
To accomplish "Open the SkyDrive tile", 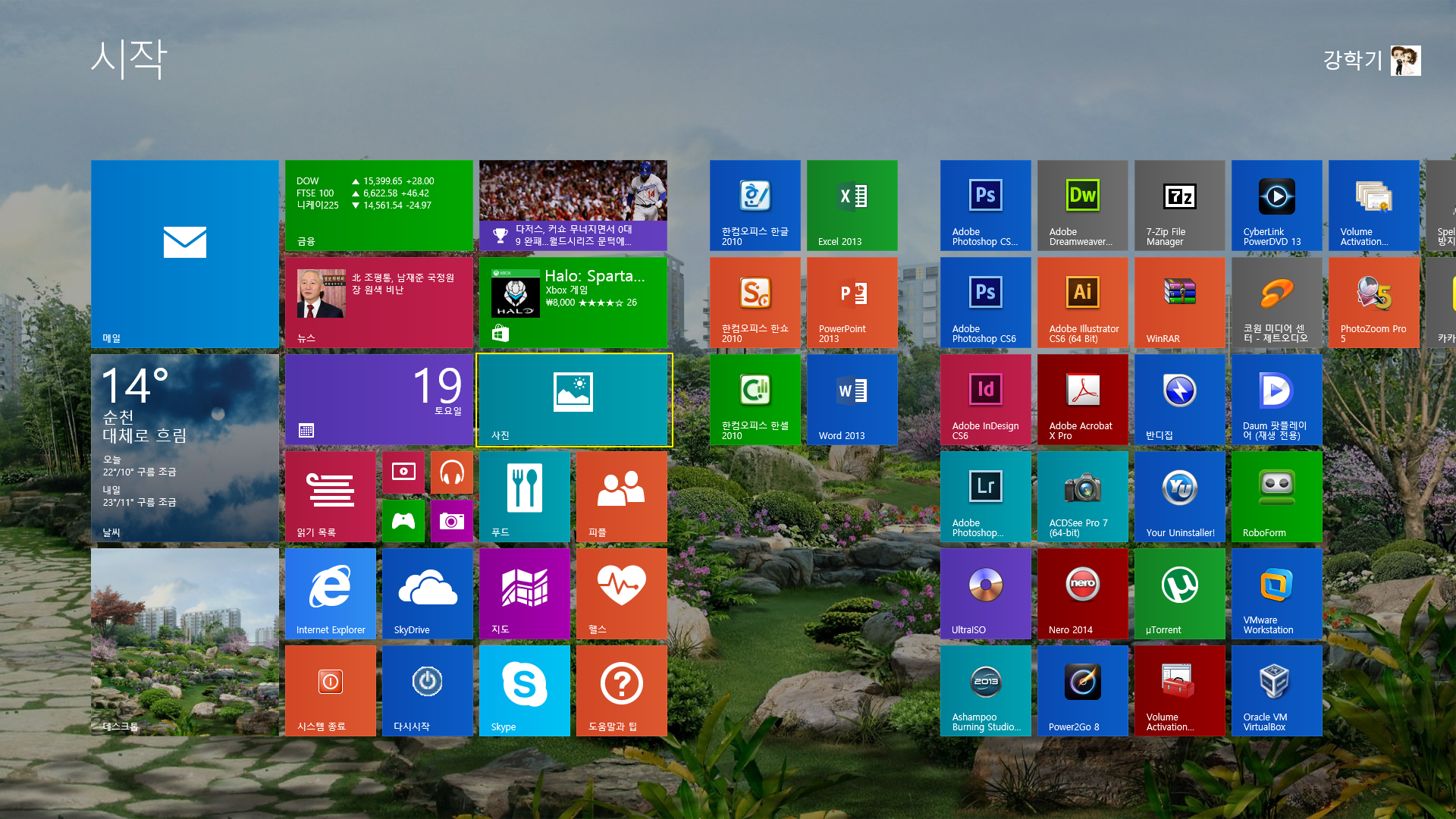I will point(428,594).
